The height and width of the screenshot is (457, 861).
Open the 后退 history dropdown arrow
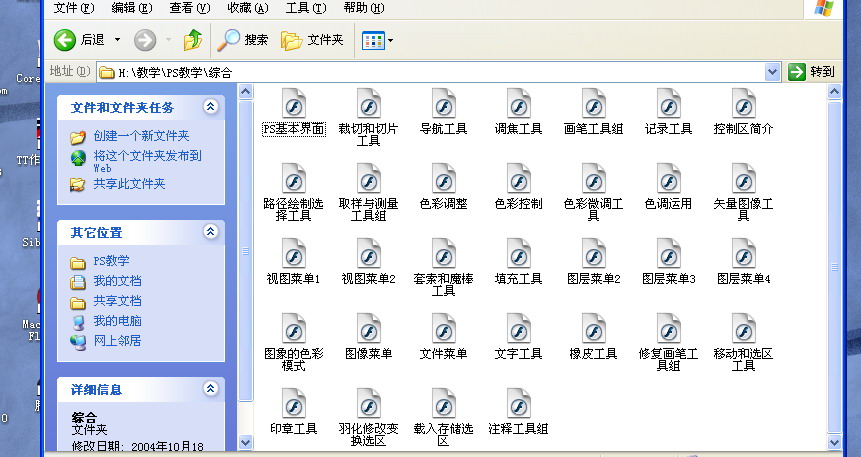click(x=117, y=40)
